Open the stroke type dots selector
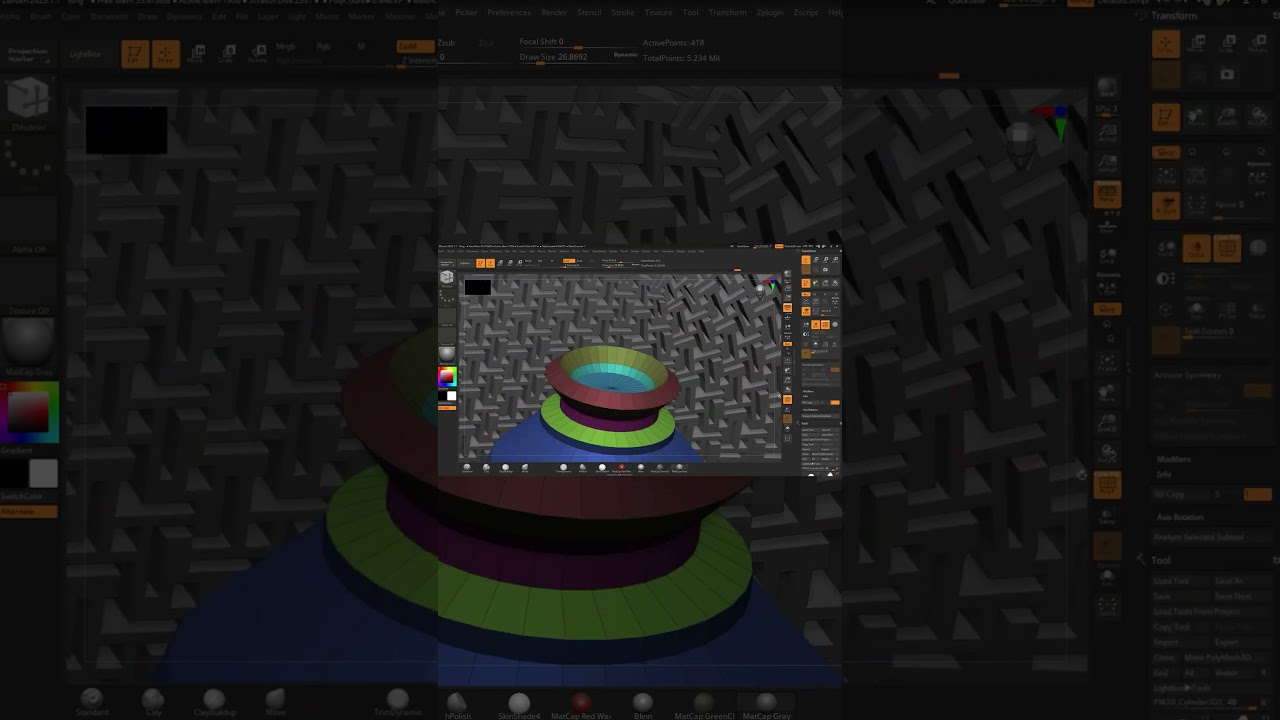The height and width of the screenshot is (720, 1280). [x=28, y=163]
